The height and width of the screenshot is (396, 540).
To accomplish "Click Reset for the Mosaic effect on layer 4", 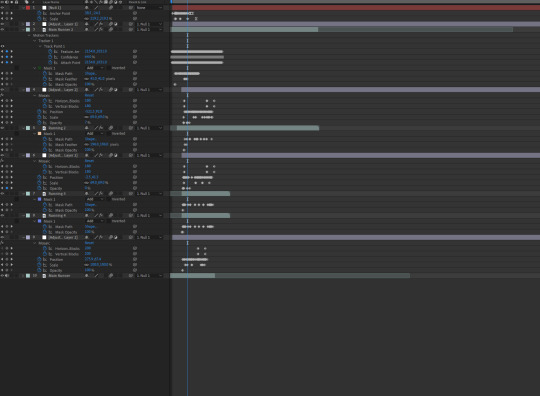I will point(89,95).
